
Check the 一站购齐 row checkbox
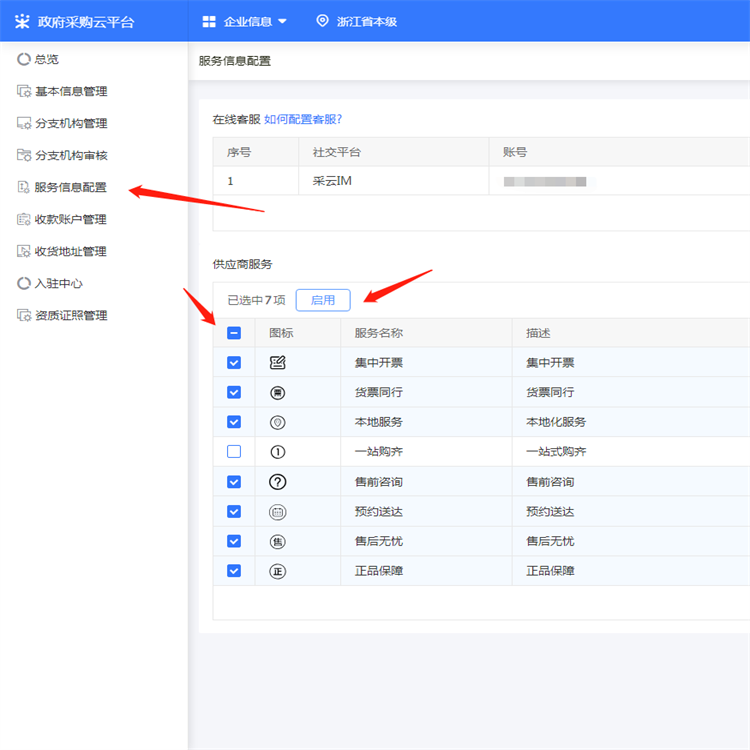point(234,452)
